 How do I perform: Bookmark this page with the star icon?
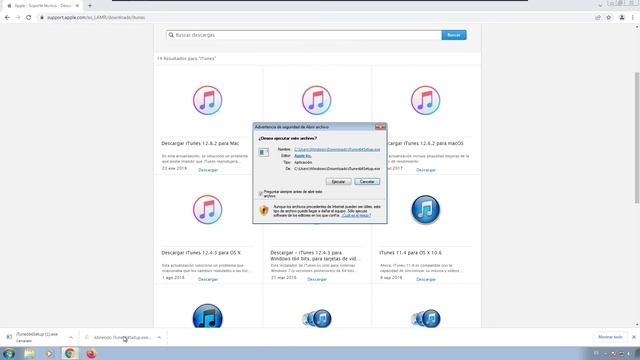609,18
